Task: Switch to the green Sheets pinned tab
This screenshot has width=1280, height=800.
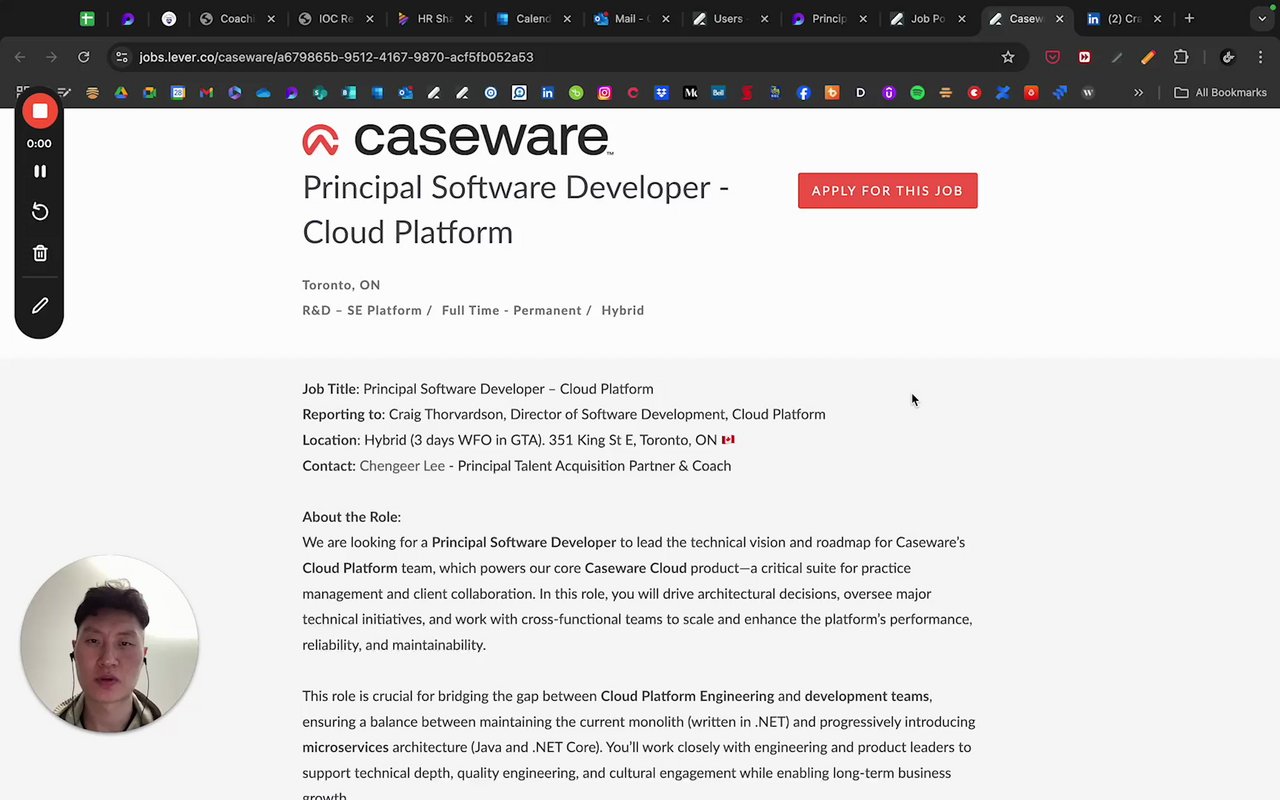Action: coord(87,18)
